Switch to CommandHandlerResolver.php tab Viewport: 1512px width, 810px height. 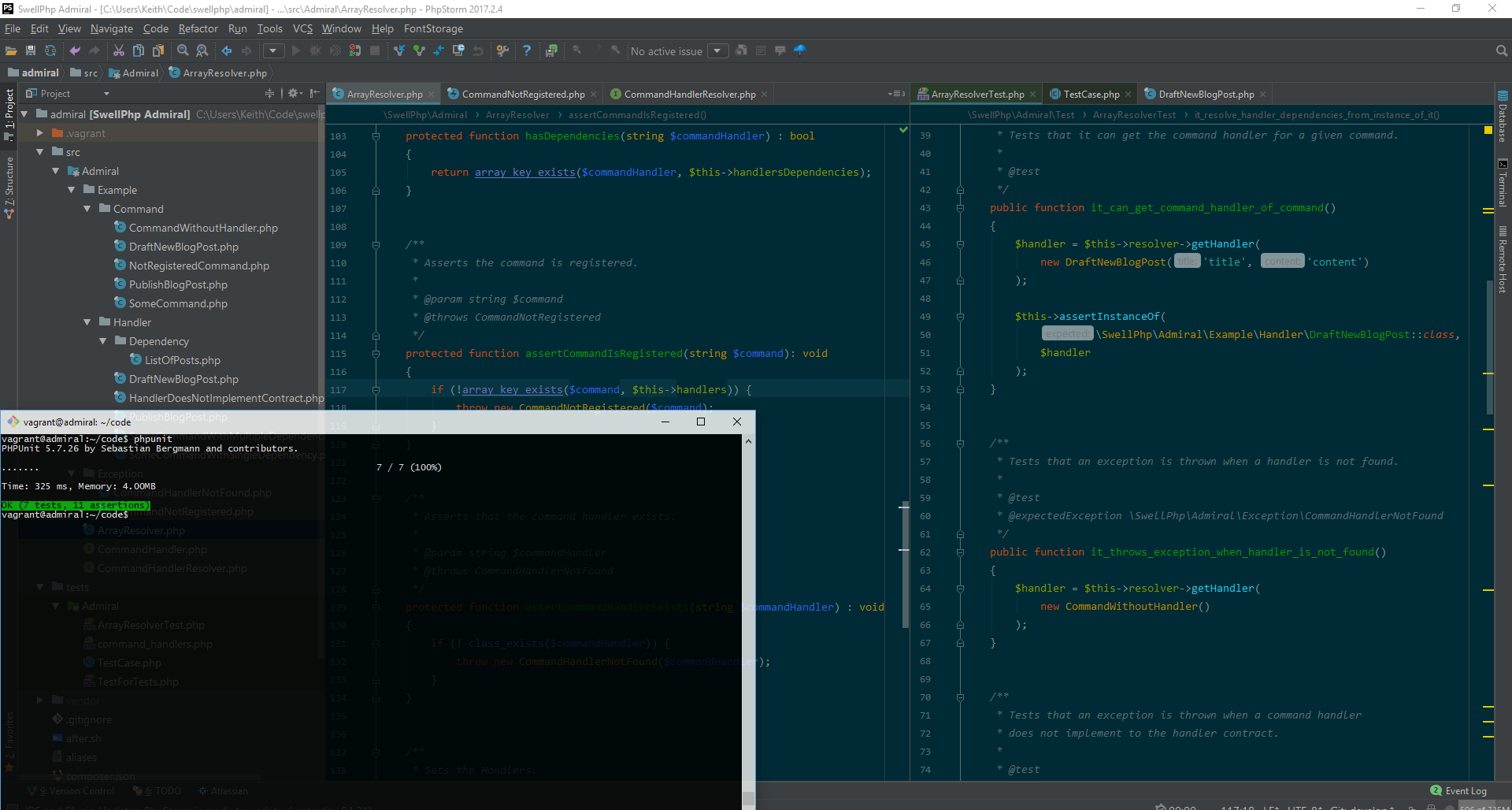[690, 94]
